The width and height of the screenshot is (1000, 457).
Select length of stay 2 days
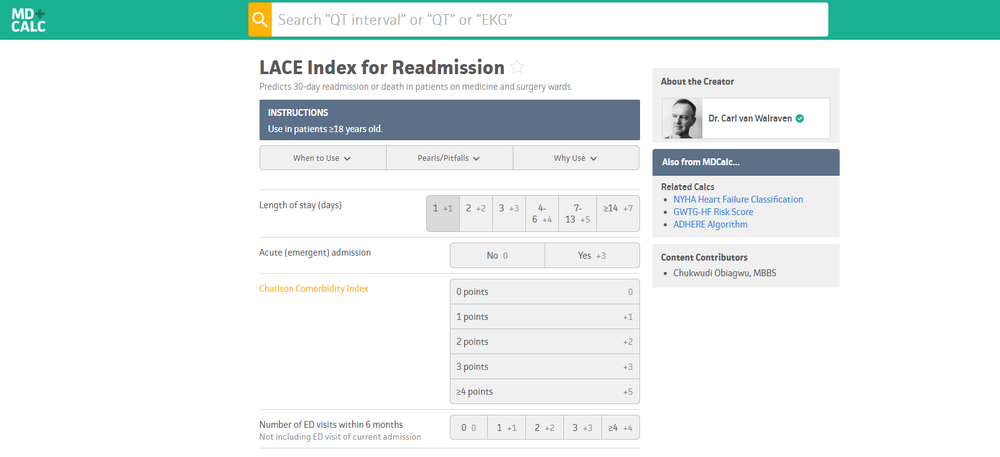click(476, 214)
